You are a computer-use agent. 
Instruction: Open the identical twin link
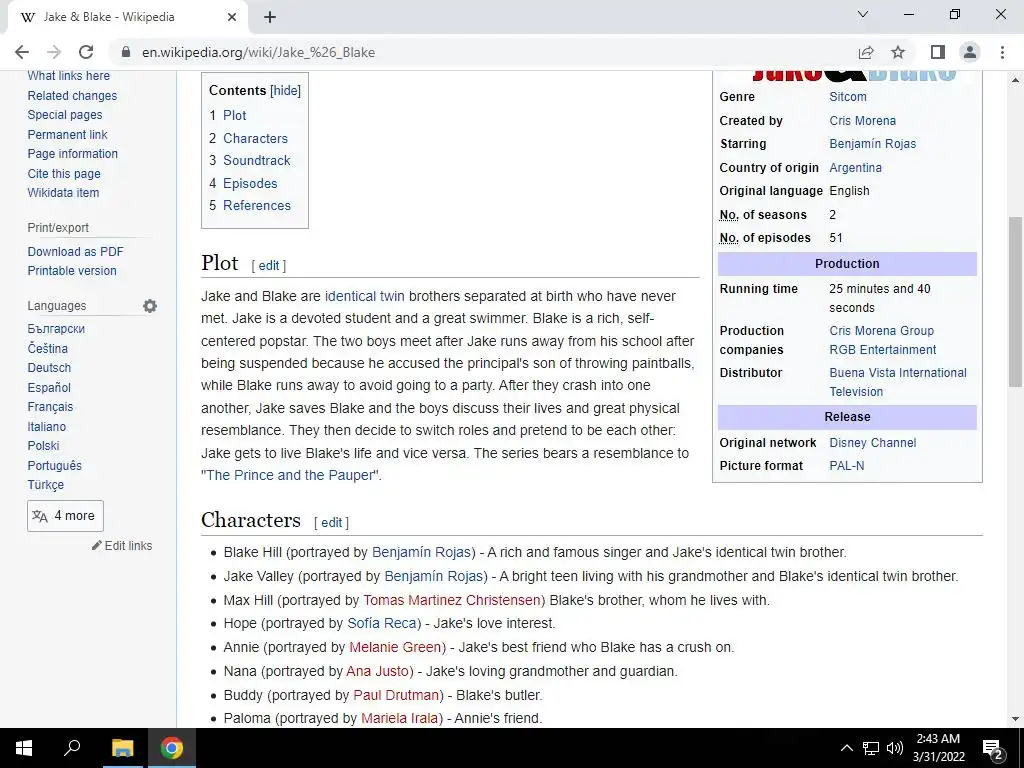[364, 296]
